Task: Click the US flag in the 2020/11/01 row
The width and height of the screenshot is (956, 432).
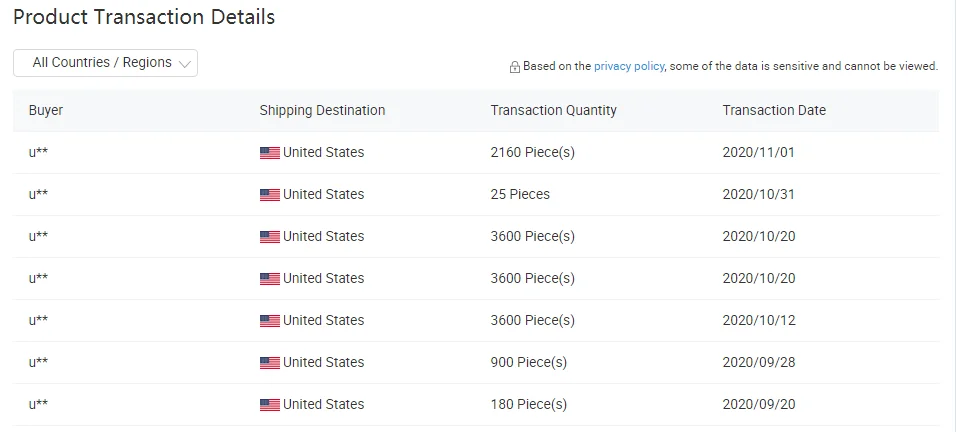Action: pyautogui.click(x=269, y=153)
